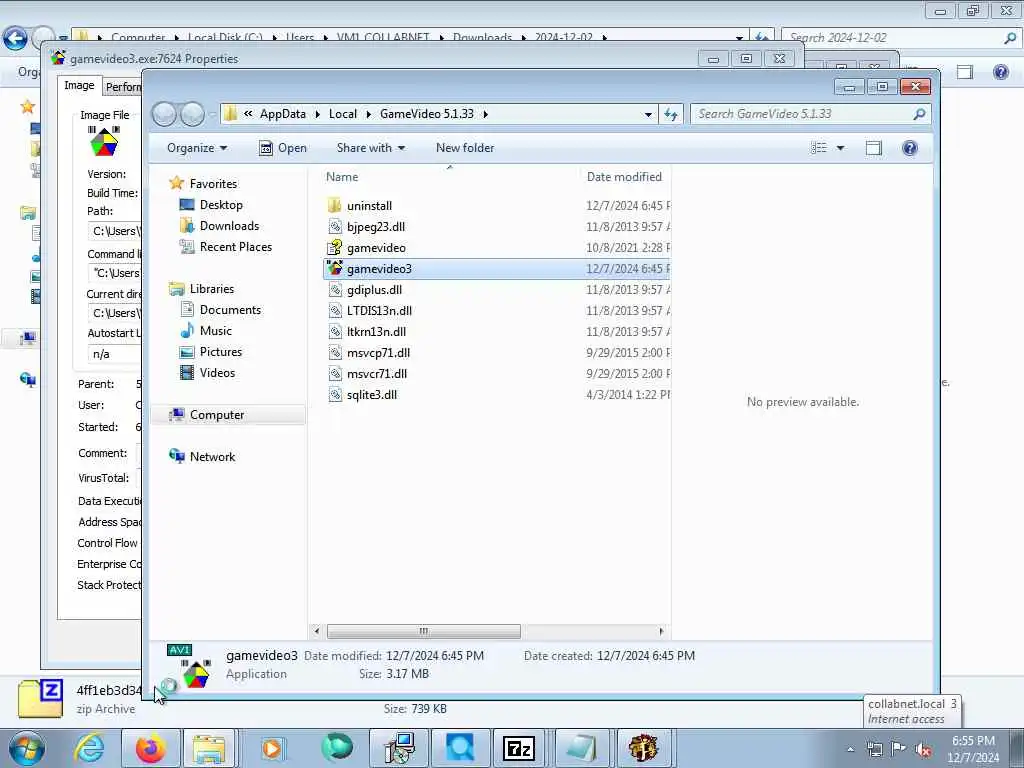The image size is (1024, 768).
Task: Go back in GameVideo folder window
Action: [164, 114]
